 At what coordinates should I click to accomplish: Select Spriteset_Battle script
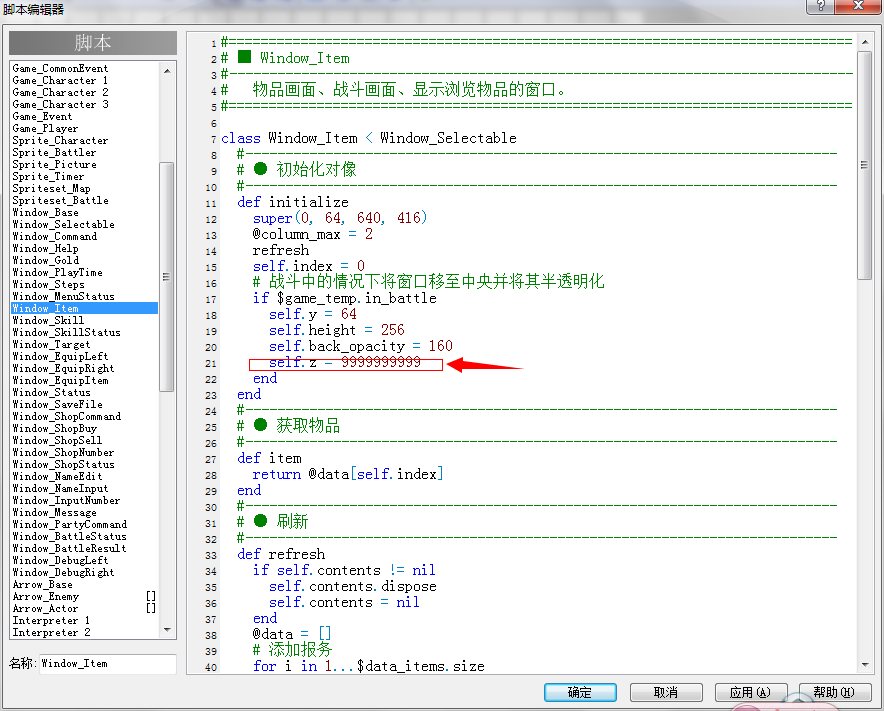coord(60,200)
